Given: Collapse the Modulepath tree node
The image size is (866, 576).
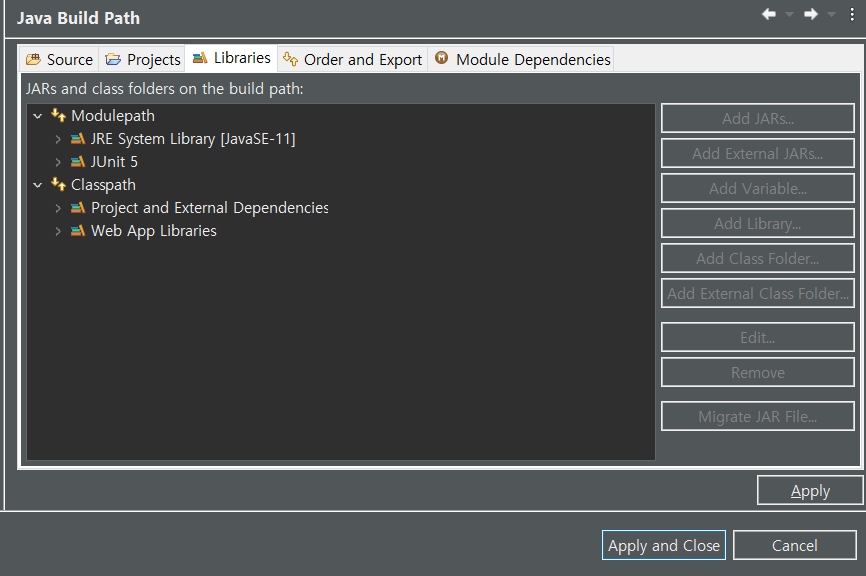Looking at the screenshot, I should (37, 115).
